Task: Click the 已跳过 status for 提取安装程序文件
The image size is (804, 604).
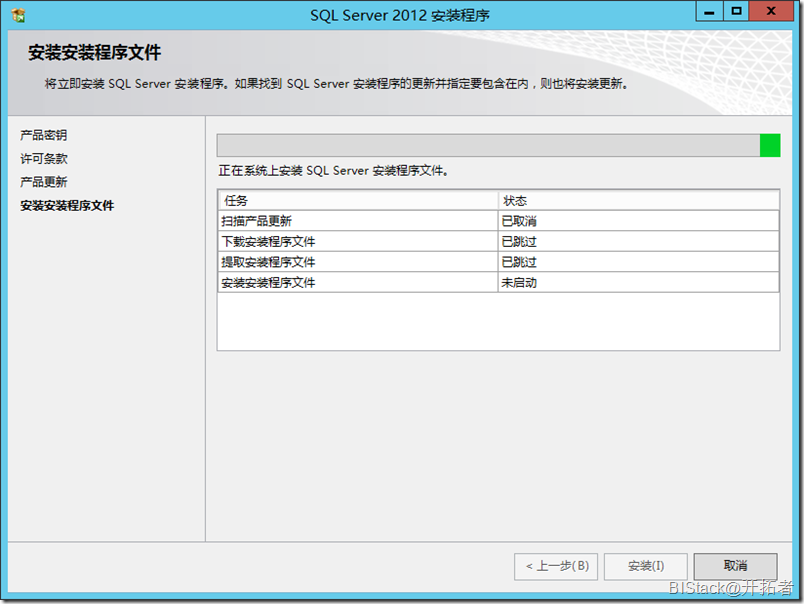Action: 638,262
